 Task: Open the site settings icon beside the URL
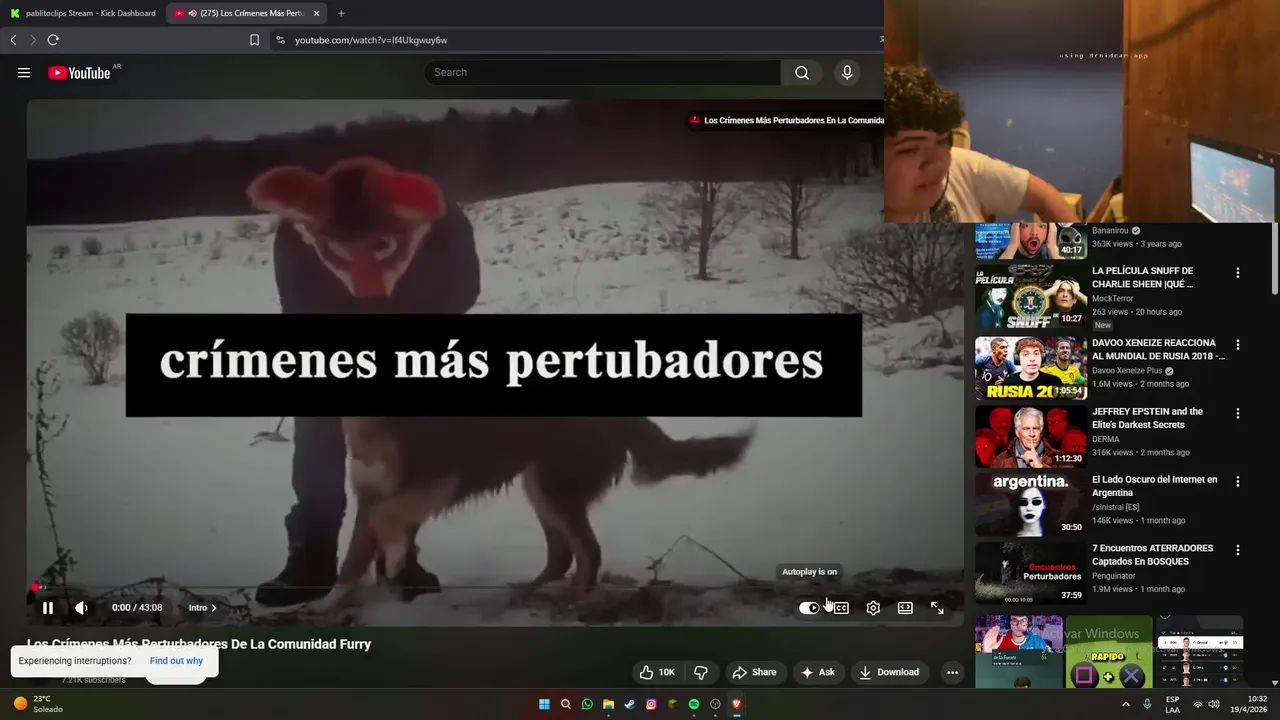(x=280, y=40)
